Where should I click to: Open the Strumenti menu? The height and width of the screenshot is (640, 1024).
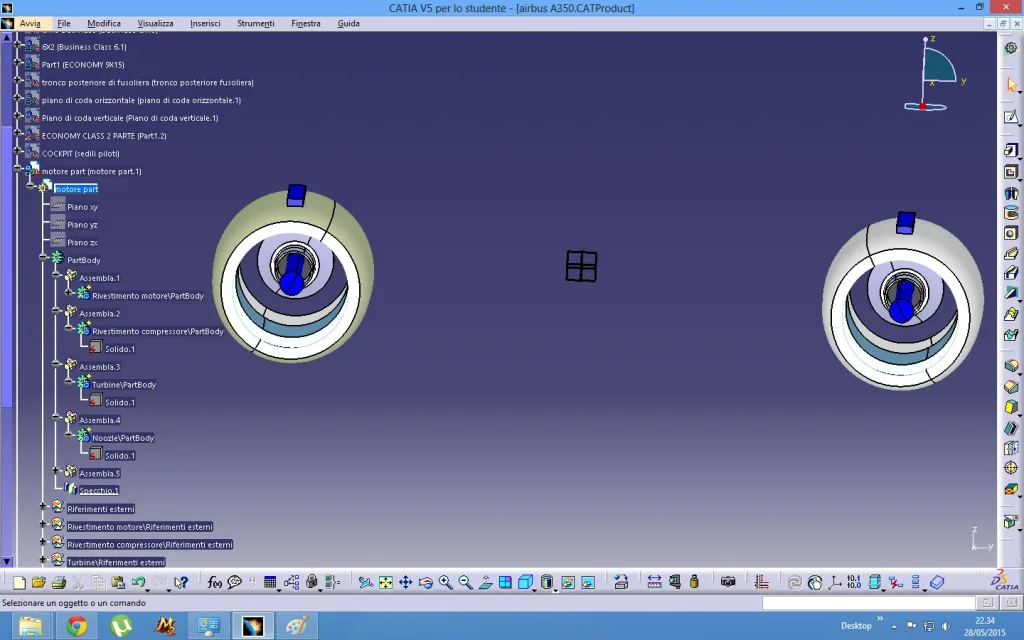click(x=255, y=24)
